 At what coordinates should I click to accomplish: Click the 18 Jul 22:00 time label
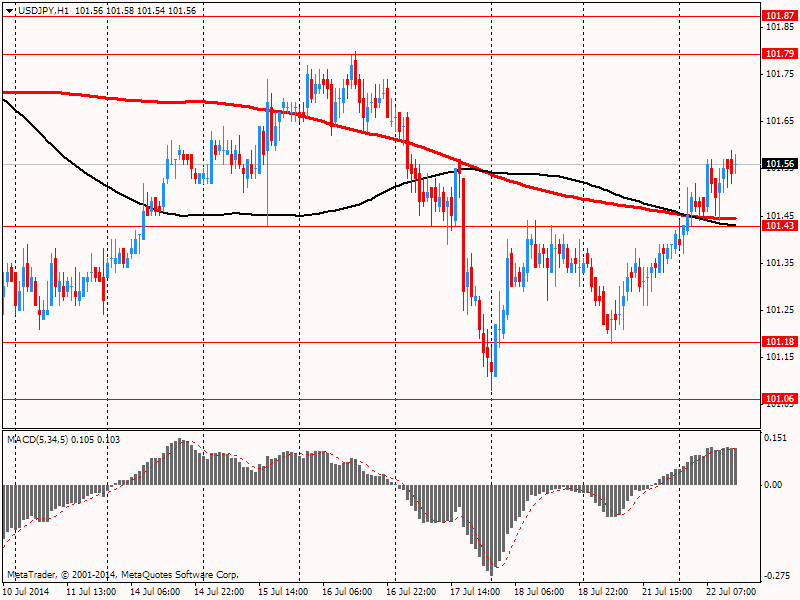pyautogui.click(x=603, y=591)
